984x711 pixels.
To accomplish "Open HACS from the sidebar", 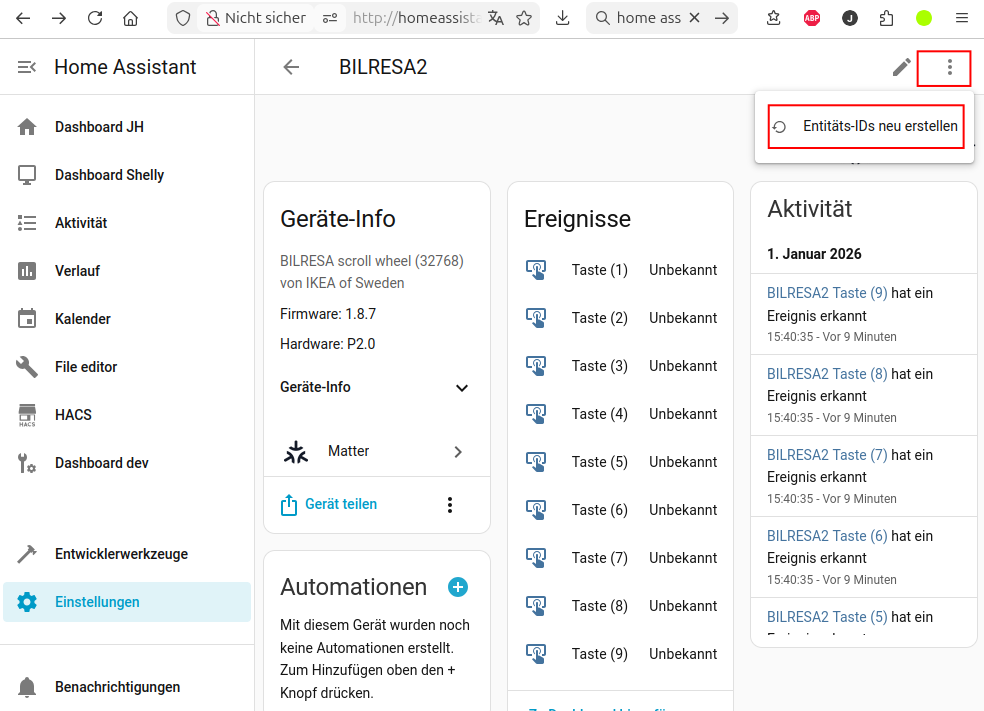I will click(x=73, y=415).
